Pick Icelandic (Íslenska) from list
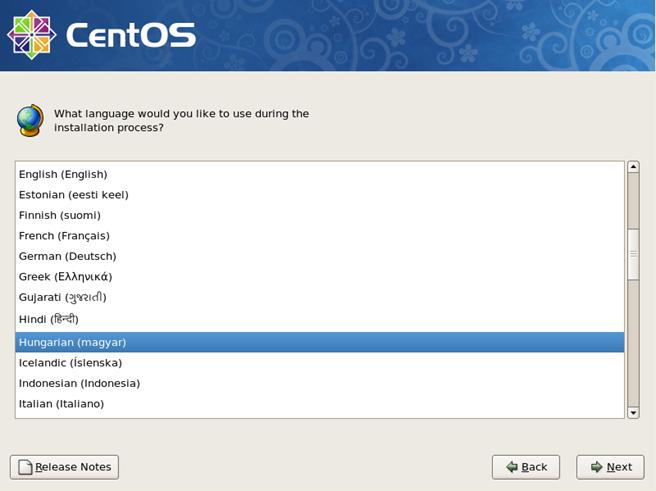The height and width of the screenshot is (491, 656). coord(71,363)
